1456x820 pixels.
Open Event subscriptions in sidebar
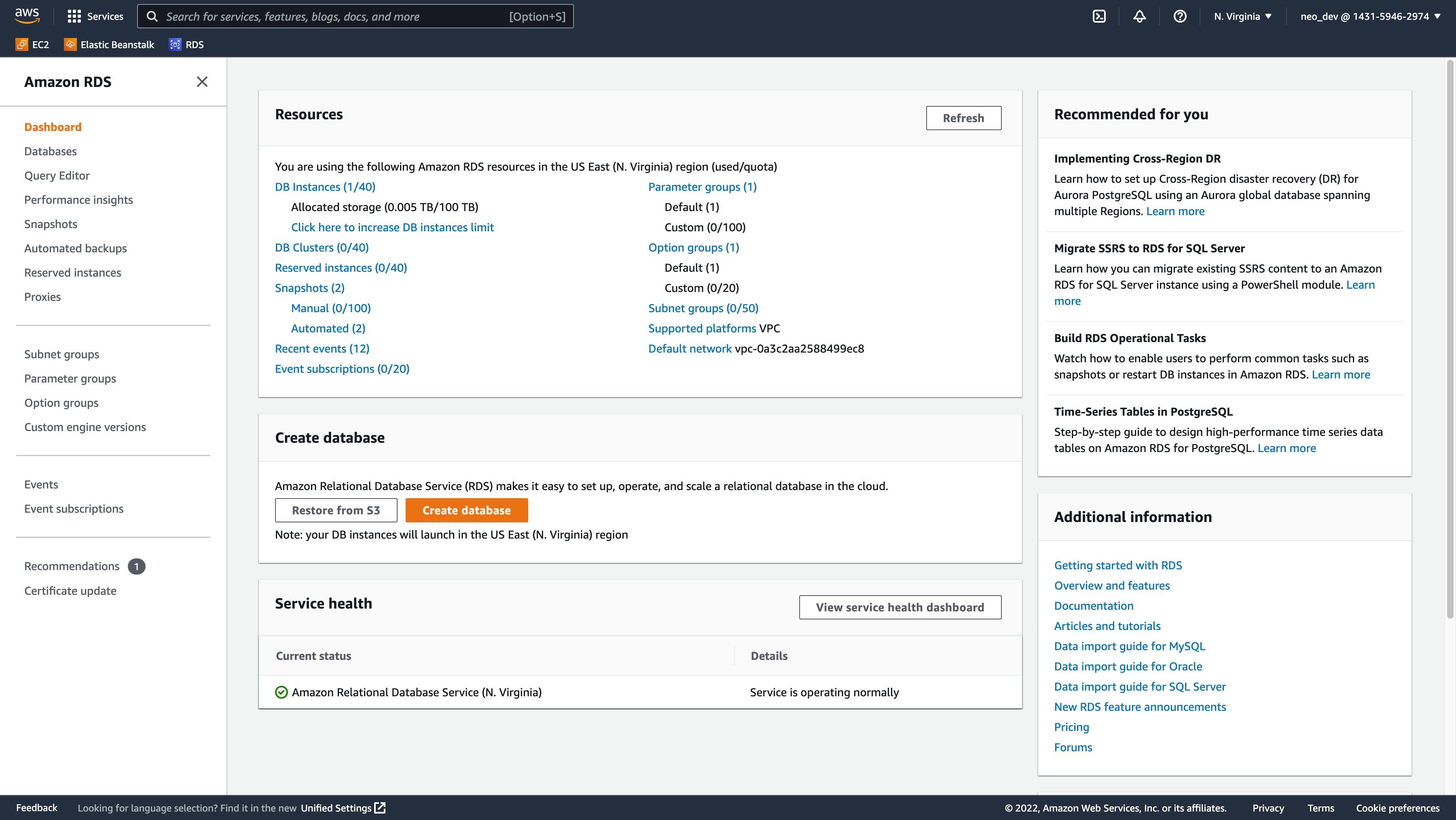coord(74,509)
